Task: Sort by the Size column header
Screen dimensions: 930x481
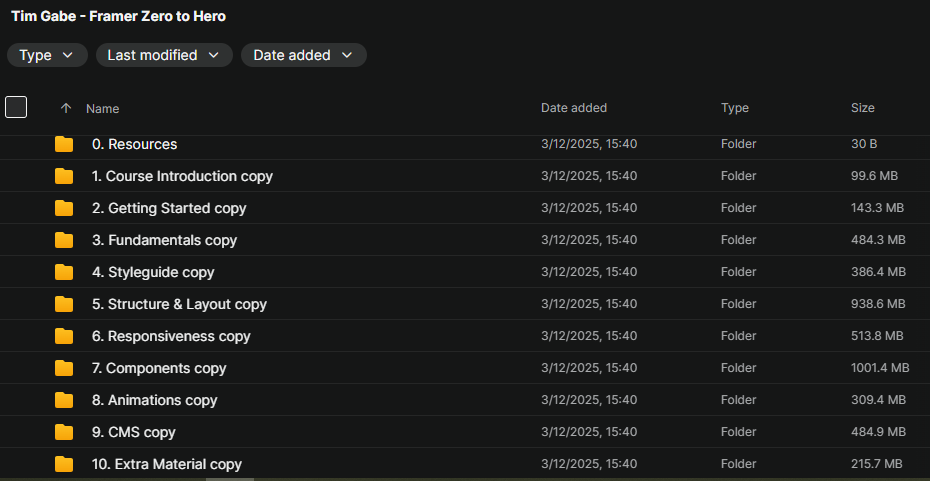Action: (862, 108)
